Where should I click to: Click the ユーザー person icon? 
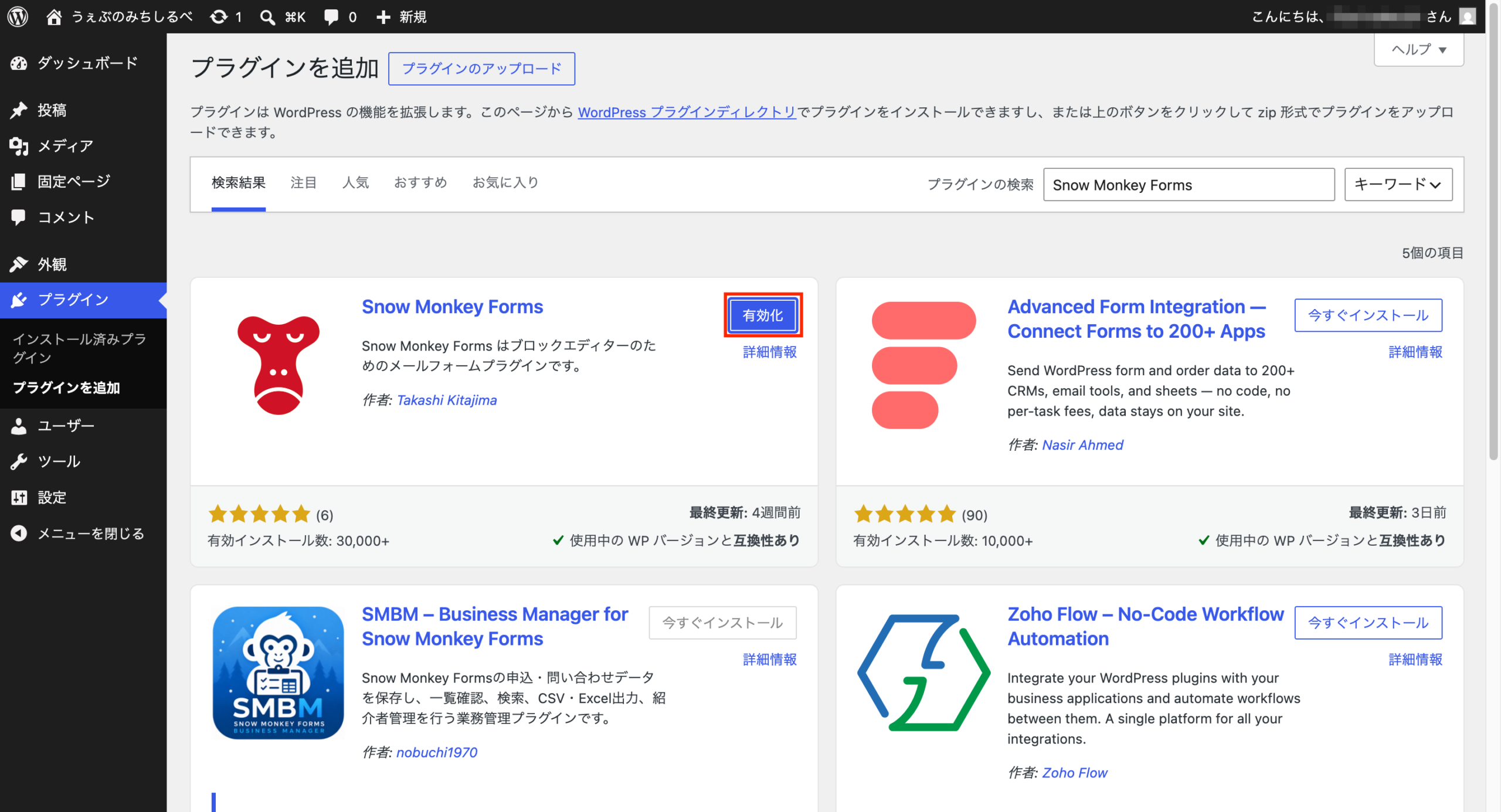click(19, 426)
